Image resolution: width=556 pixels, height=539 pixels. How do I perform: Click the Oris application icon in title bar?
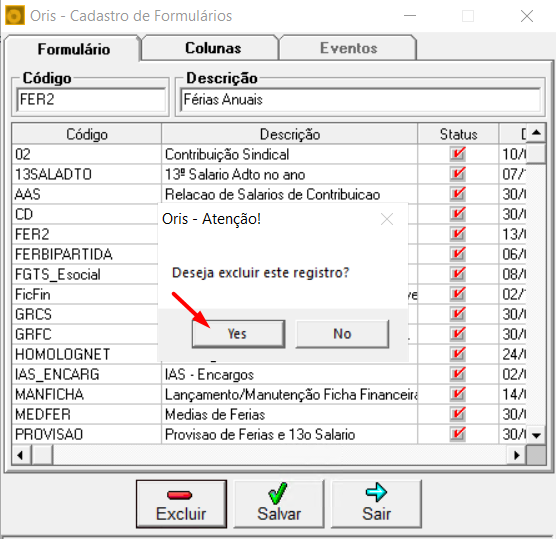(x=15, y=16)
